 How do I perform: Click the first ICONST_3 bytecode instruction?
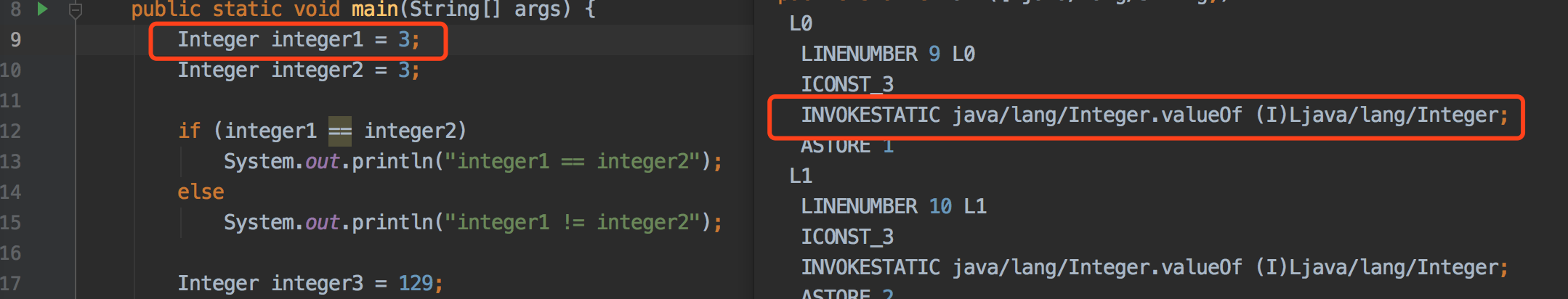(847, 85)
